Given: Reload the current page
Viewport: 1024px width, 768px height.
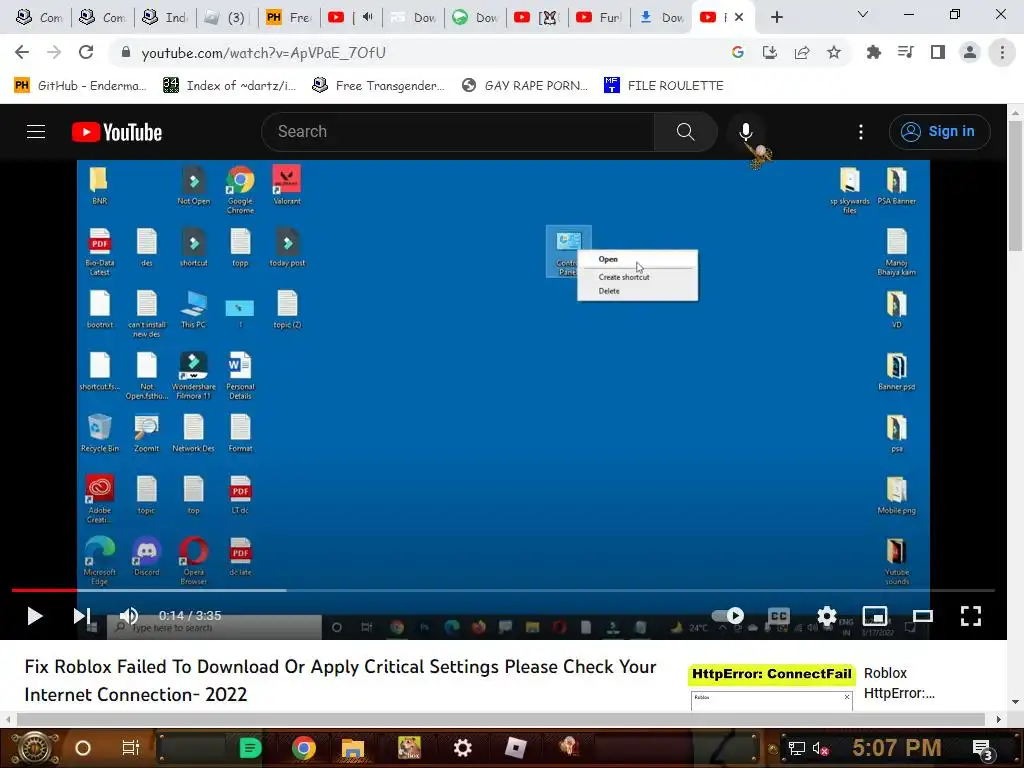Looking at the screenshot, I should click(86, 52).
